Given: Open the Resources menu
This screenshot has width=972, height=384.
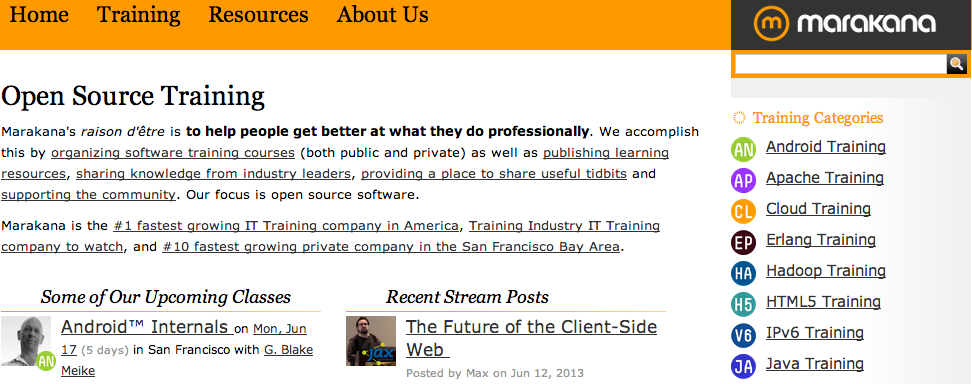Looking at the screenshot, I should point(258,14).
